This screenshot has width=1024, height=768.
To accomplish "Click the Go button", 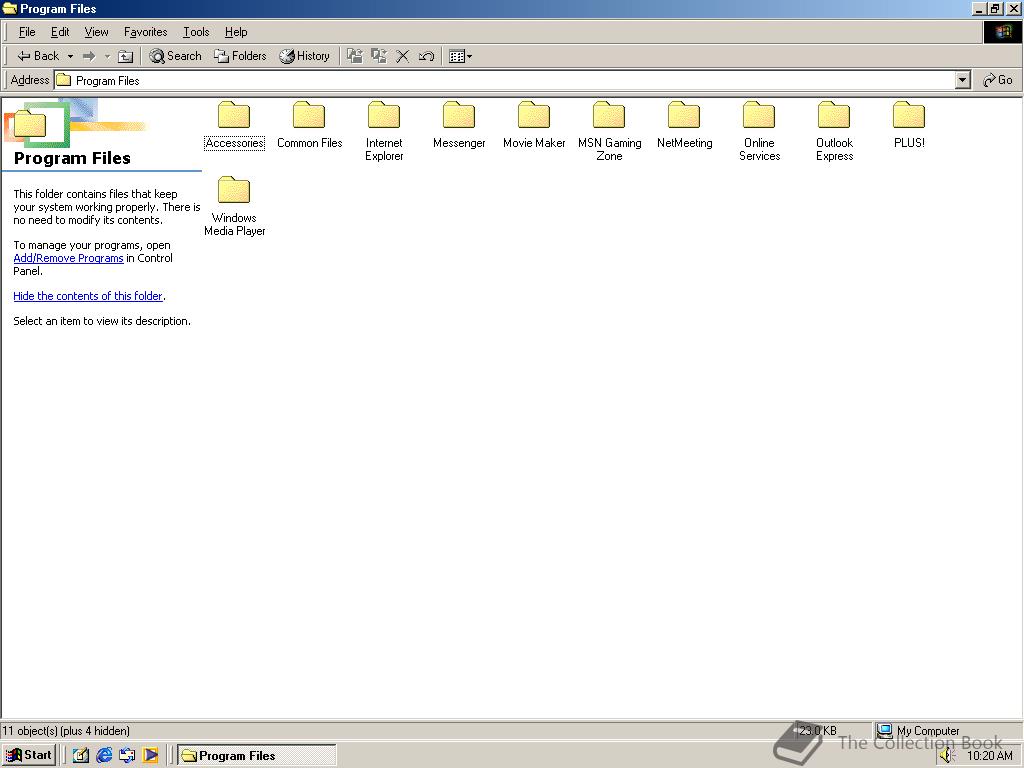I will click(x=997, y=80).
